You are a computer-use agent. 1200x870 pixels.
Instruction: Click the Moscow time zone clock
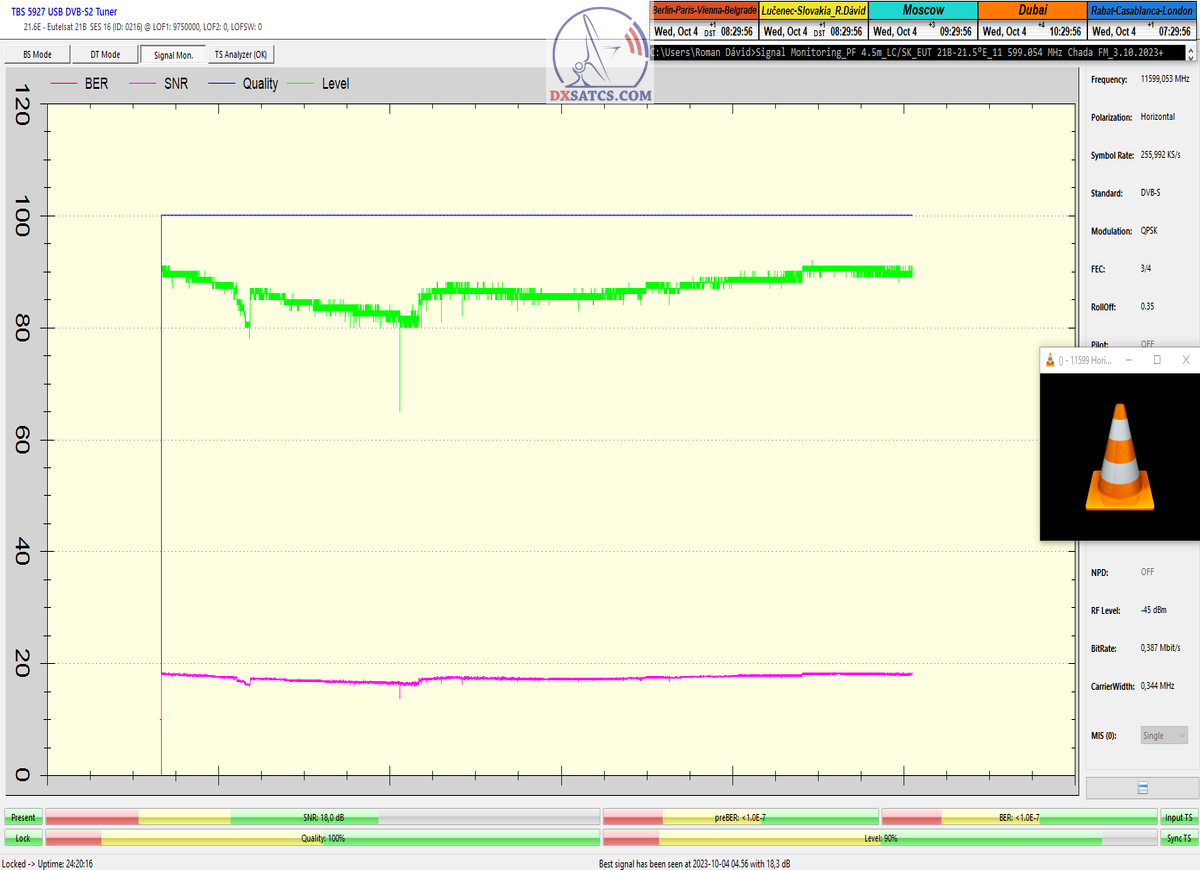pos(922,20)
